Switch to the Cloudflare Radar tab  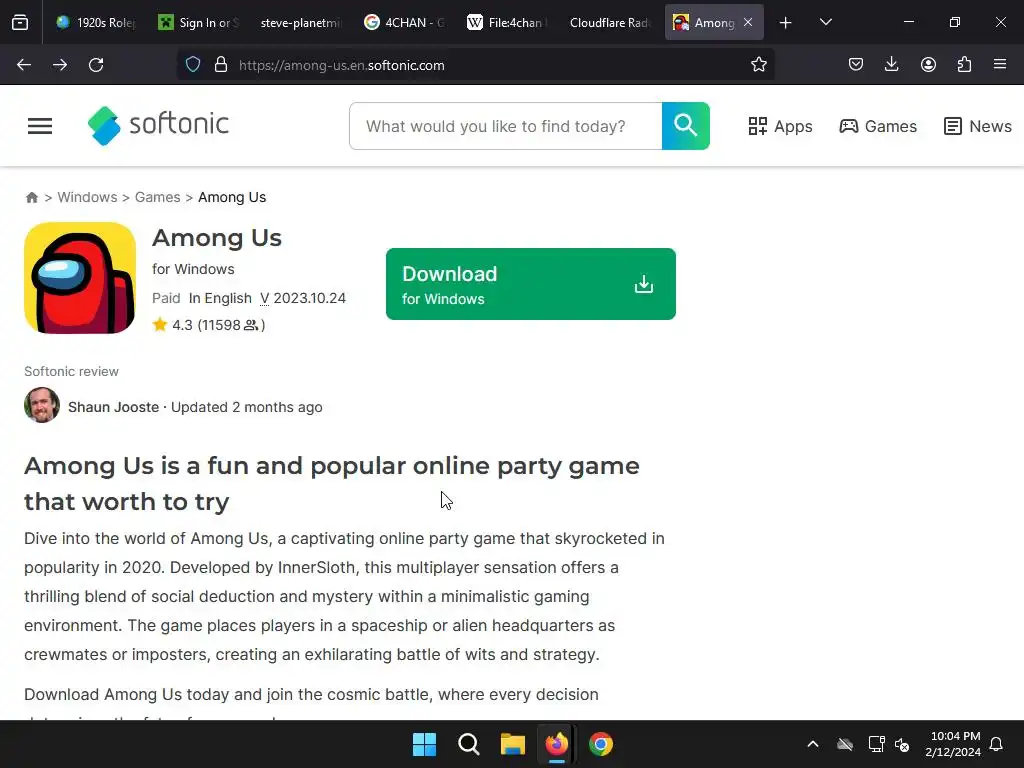tap(610, 22)
